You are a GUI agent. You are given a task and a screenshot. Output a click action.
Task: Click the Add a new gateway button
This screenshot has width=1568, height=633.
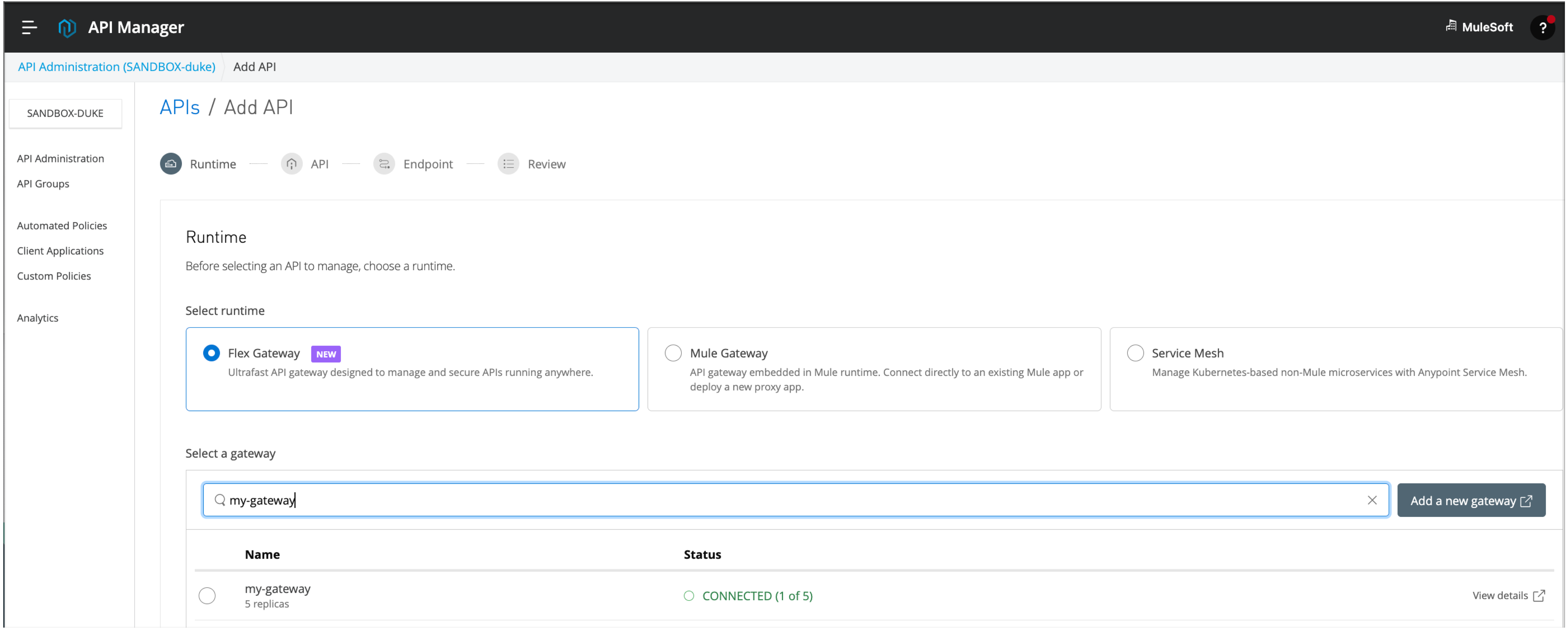1471,500
